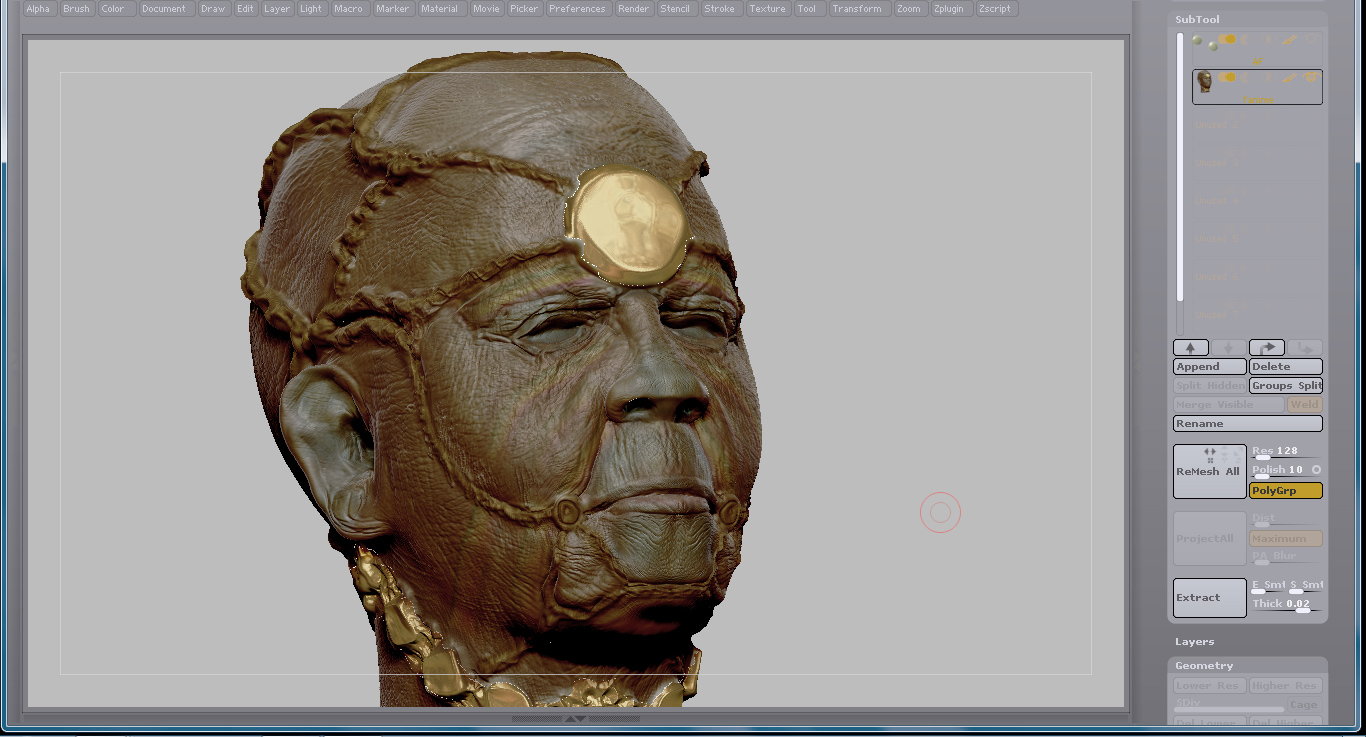Open the Light menu

(x=311, y=9)
